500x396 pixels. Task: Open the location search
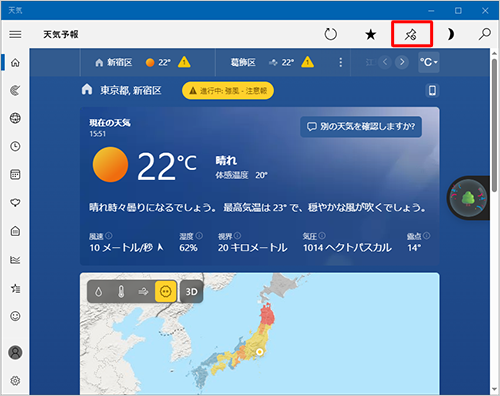pos(484,34)
